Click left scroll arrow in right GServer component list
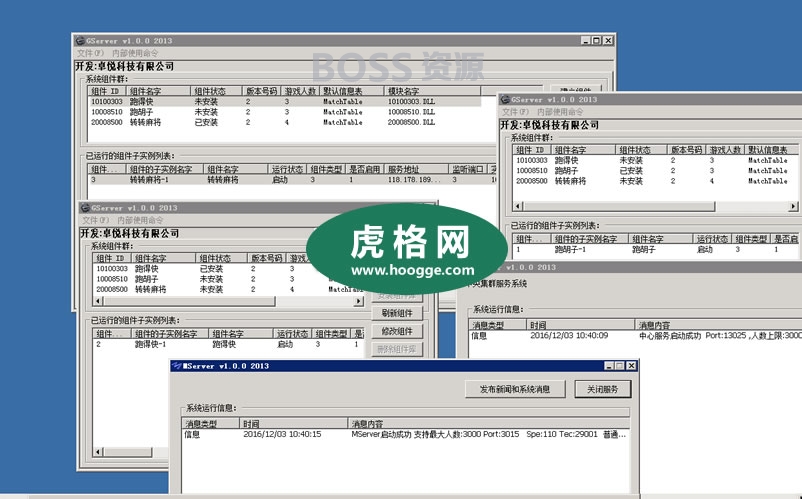Screen dimensions: 802x499 [518, 206]
